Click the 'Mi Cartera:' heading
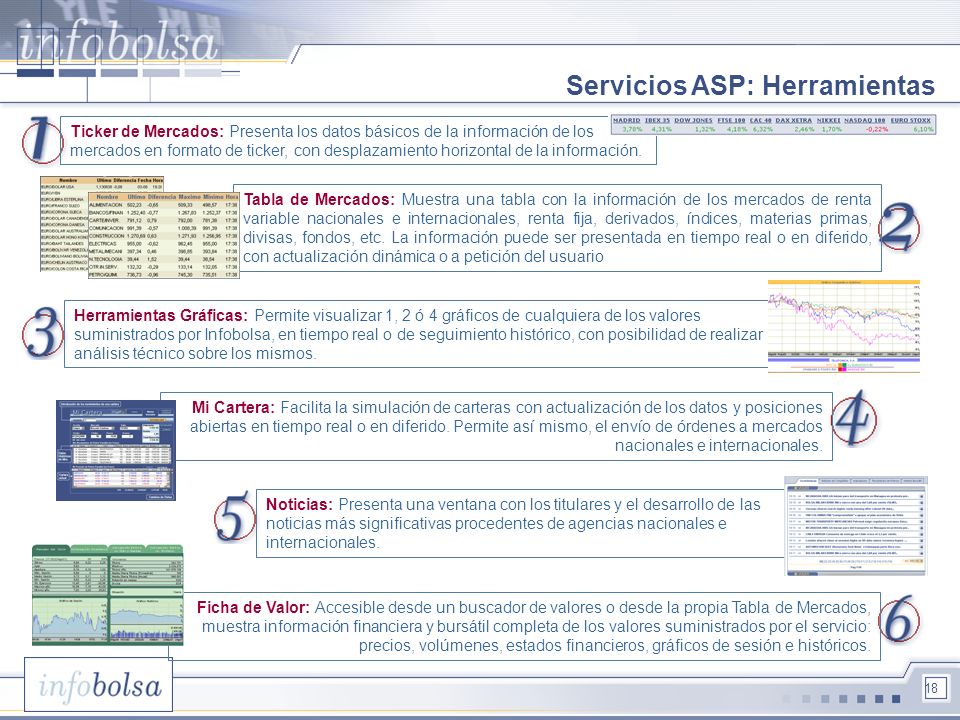 233,407
